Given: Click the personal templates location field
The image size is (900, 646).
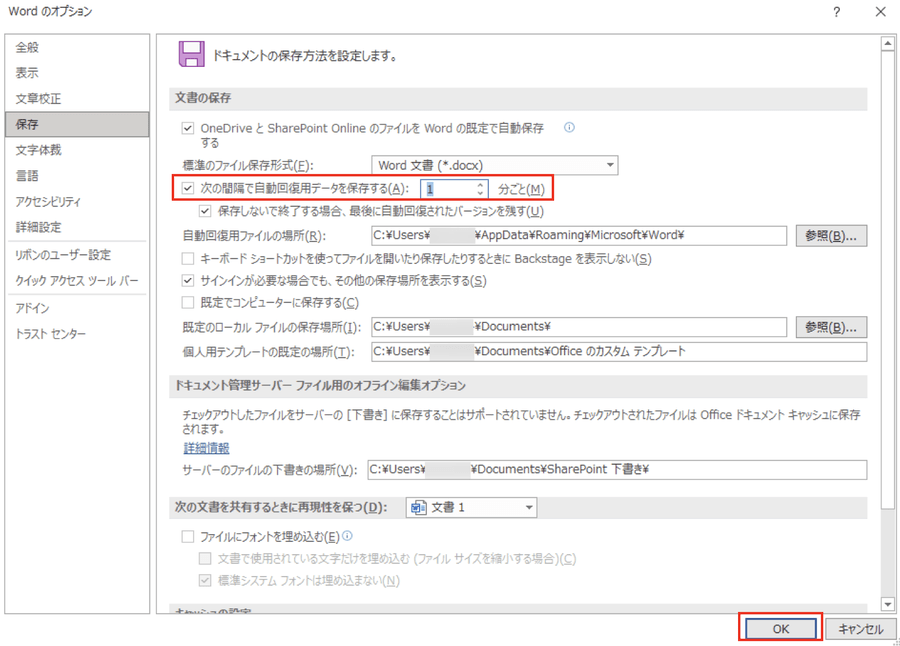Looking at the screenshot, I should (619, 351).
